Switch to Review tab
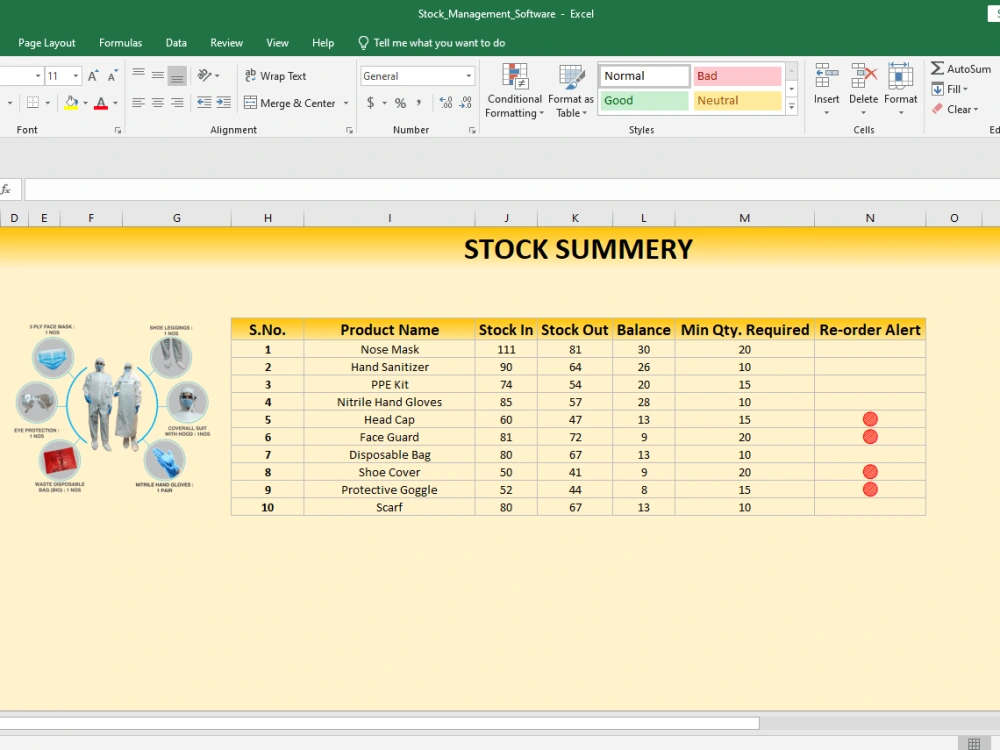 226,43
